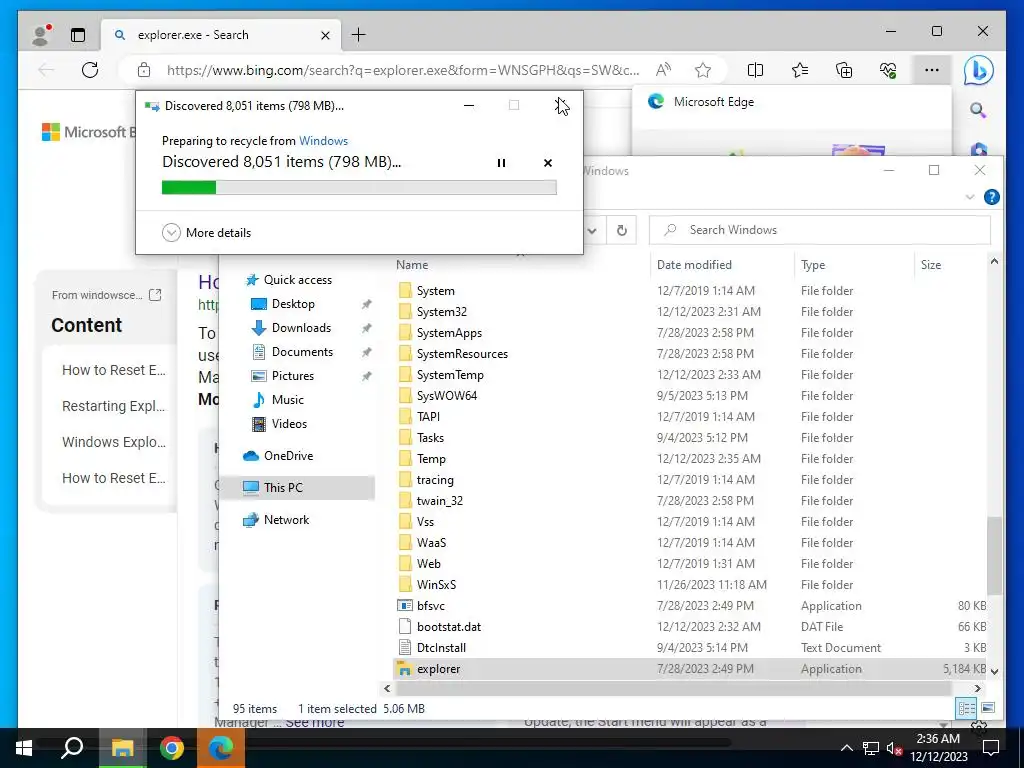1024x768 pixels.
Task: Open From windowsce... source link icon
Action: pos(155,295)
